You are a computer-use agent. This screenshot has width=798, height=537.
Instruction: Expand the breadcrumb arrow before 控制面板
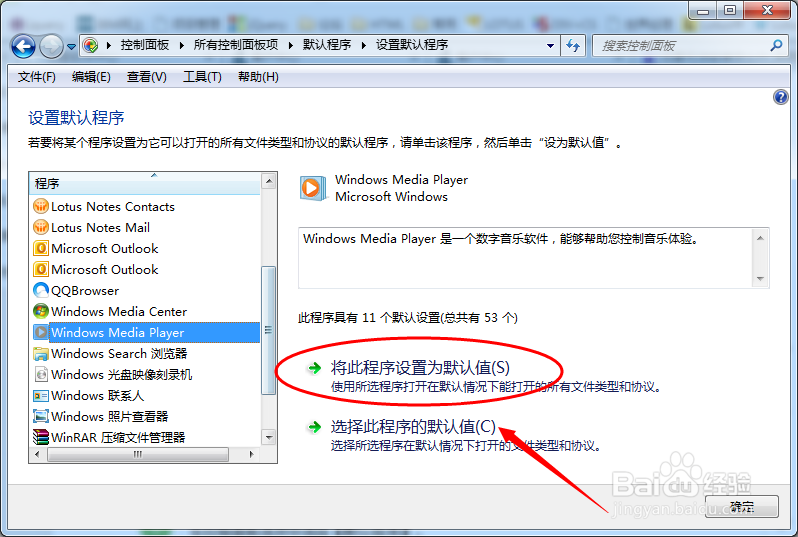[x=109, y=45]
